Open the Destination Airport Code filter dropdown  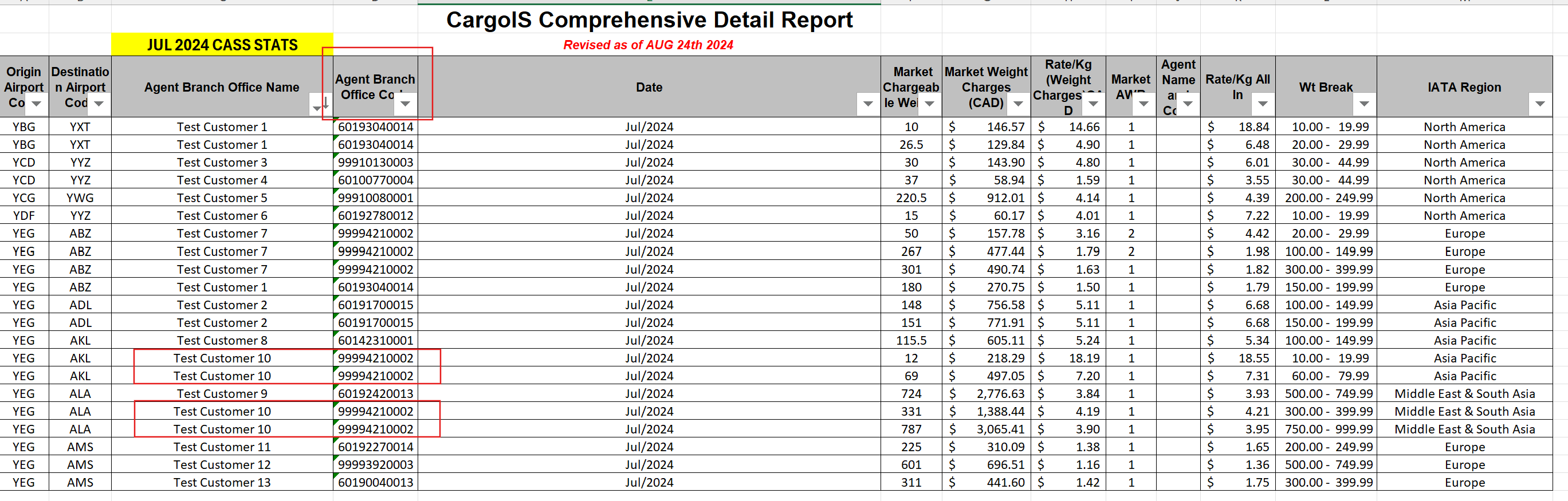coord(99,104)
